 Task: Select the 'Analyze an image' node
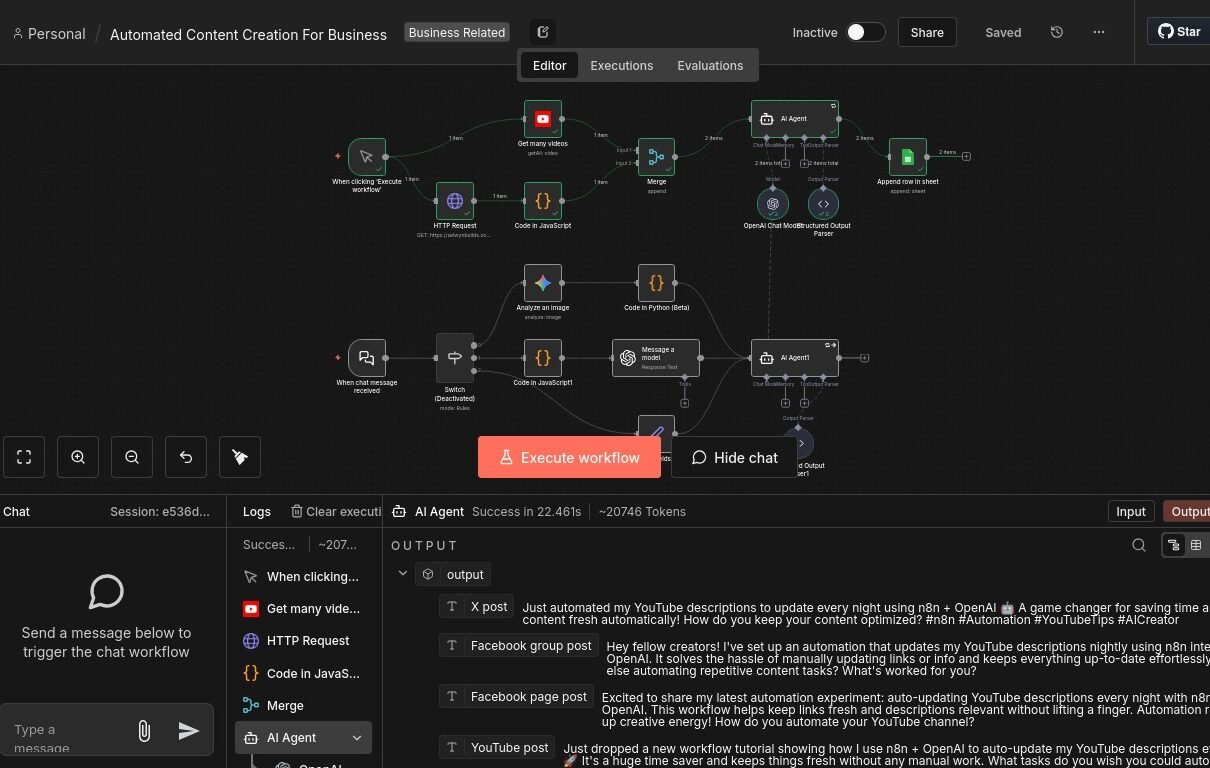click(x=543, y=283)
